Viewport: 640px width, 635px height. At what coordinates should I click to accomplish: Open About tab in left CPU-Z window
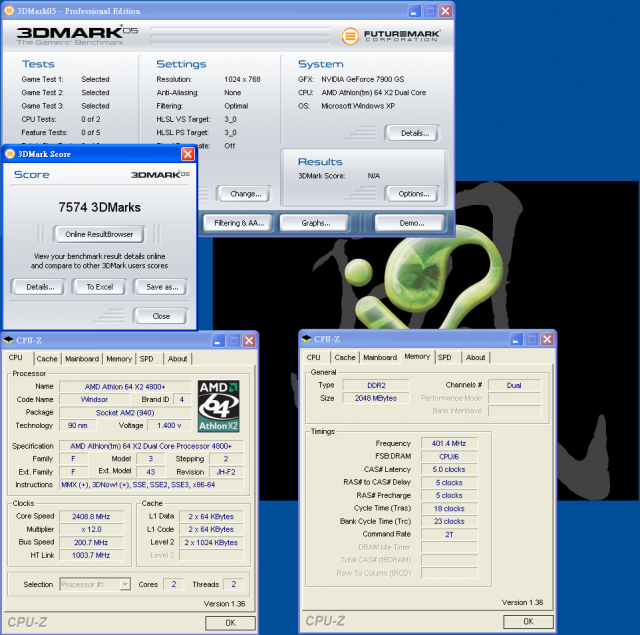(x=178, y=359)
